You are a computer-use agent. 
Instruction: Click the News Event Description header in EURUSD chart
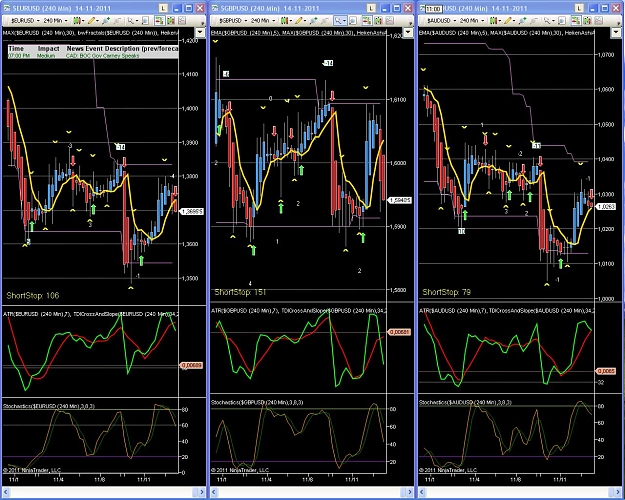tap(122, 49)
